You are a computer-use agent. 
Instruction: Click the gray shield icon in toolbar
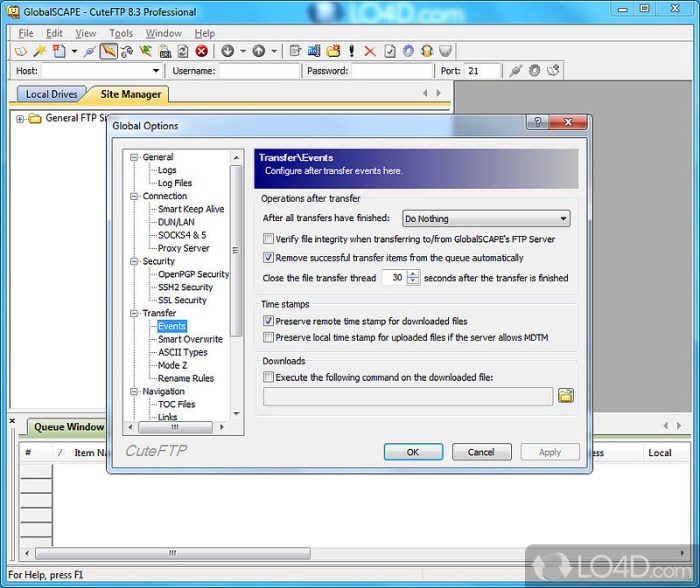(445, 51)
